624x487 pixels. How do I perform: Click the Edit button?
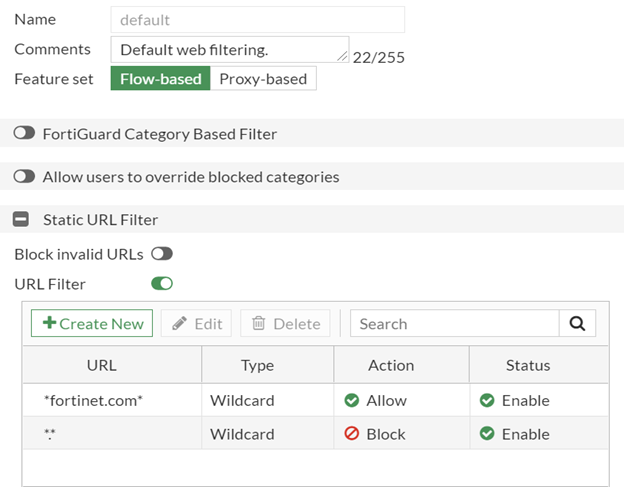click(197, 323)
